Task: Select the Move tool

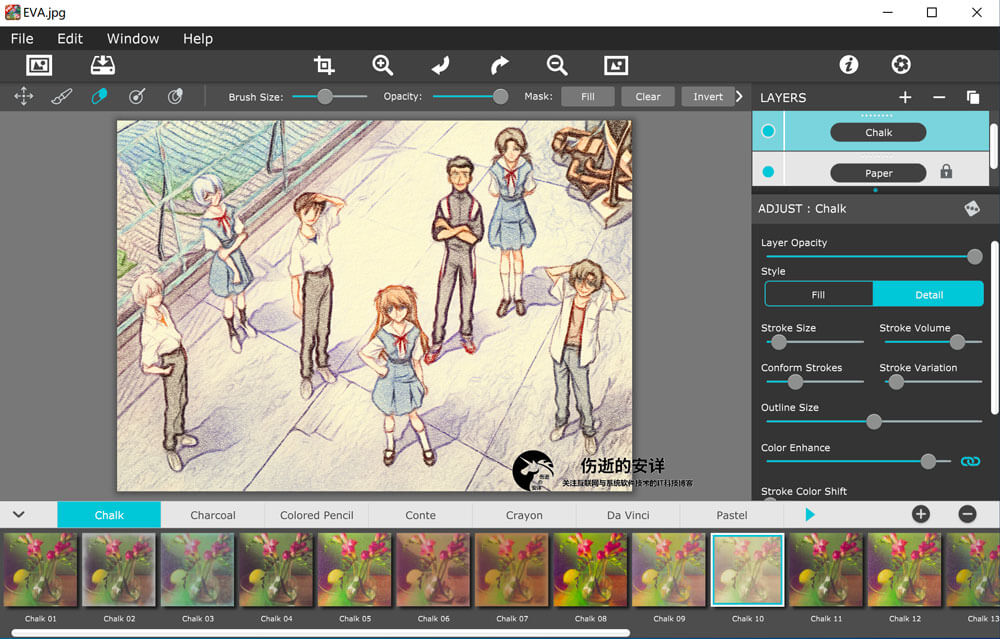Action: 24,96
